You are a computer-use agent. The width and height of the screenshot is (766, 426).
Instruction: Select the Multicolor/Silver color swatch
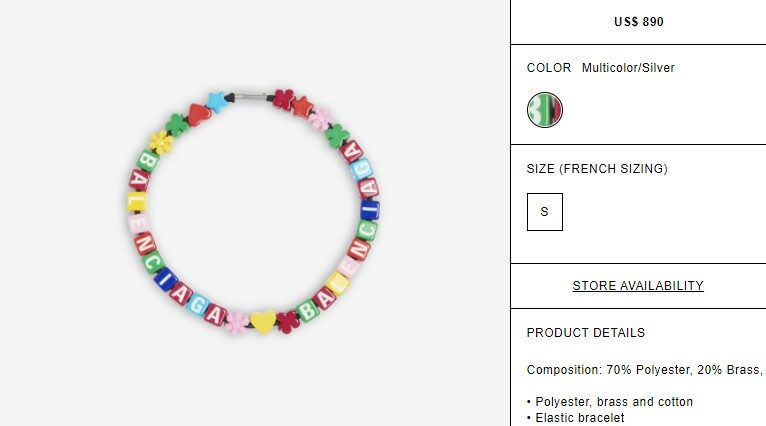(545, 110)
